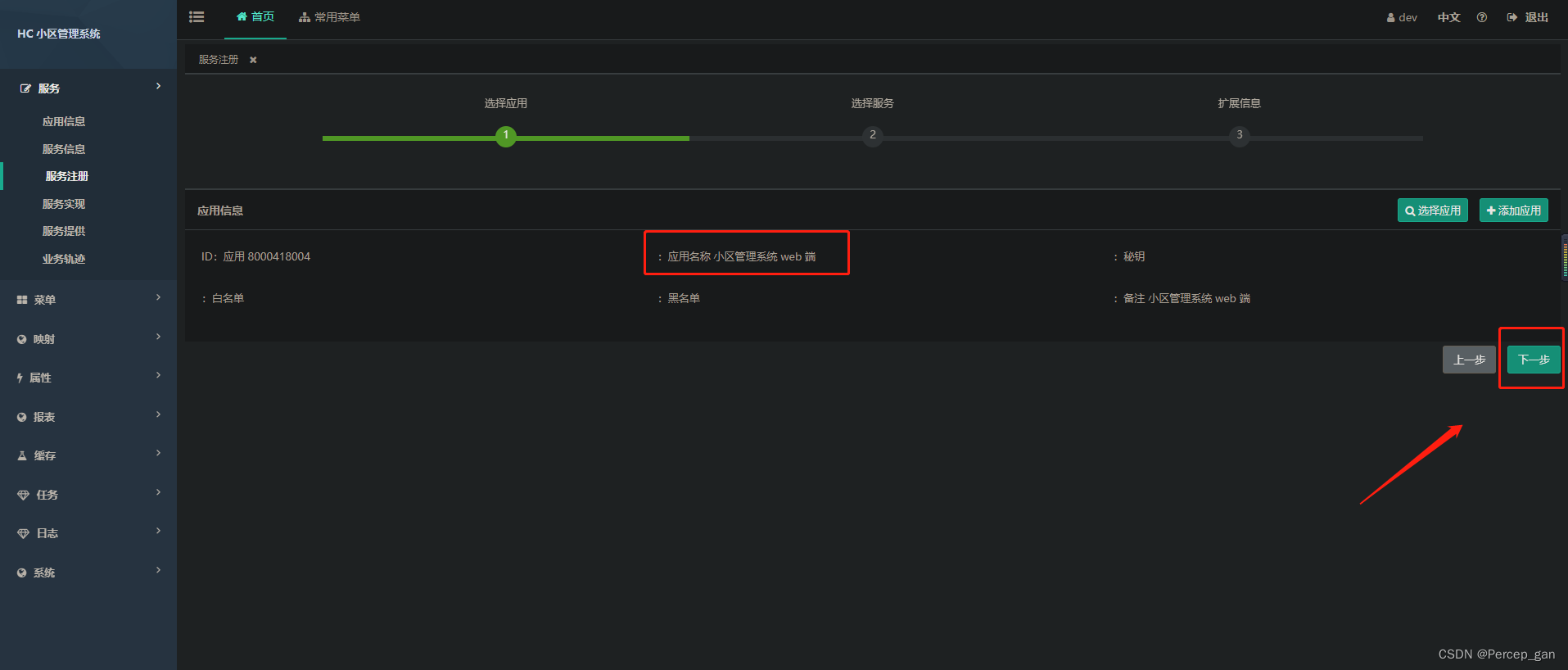The height and width of the screenshot is (670, 1568).
Task: Click the user icon beside dev
Action: (1390, 17)
